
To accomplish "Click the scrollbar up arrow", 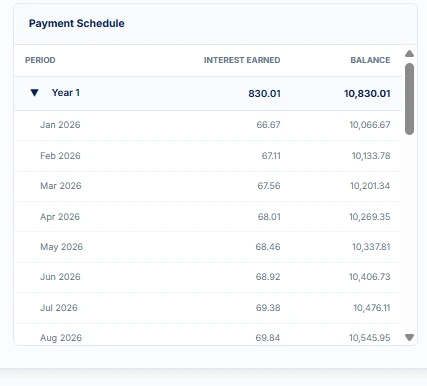I will pyautogui.click(x=409, y=54).
